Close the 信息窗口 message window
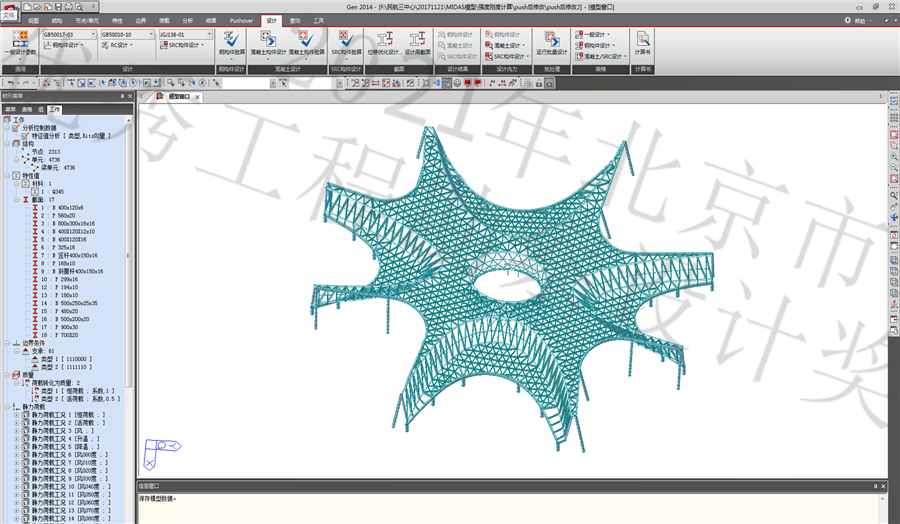 pyautogui.click(x=883, y=486)
